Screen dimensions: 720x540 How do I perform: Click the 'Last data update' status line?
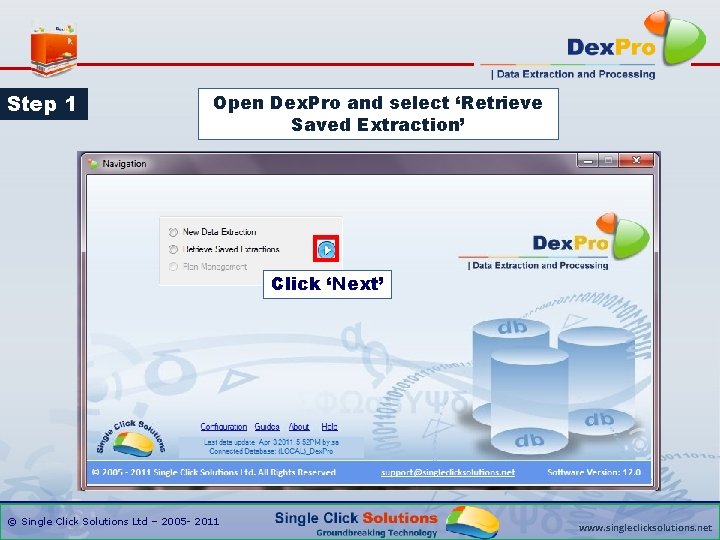pyautogui.click(x=271, y=442)
